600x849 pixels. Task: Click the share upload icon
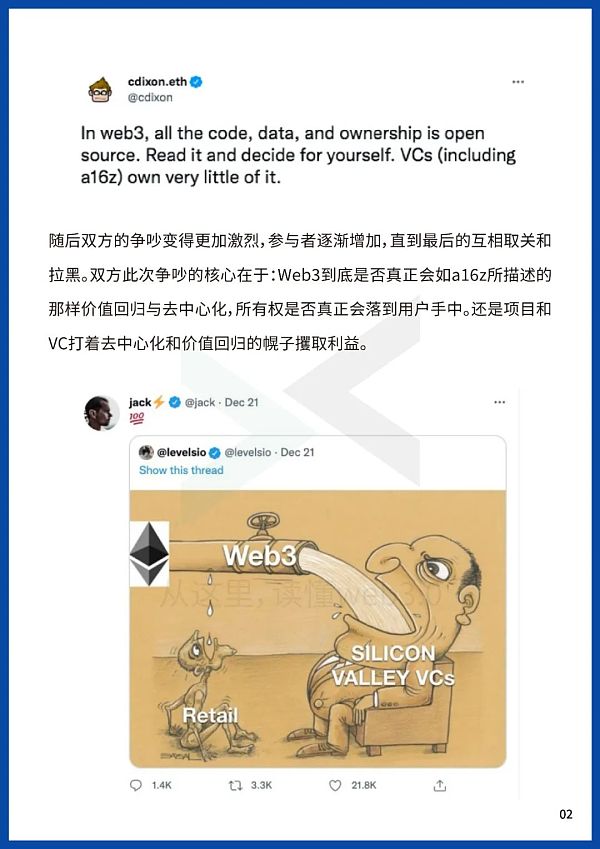pos(440,785)
